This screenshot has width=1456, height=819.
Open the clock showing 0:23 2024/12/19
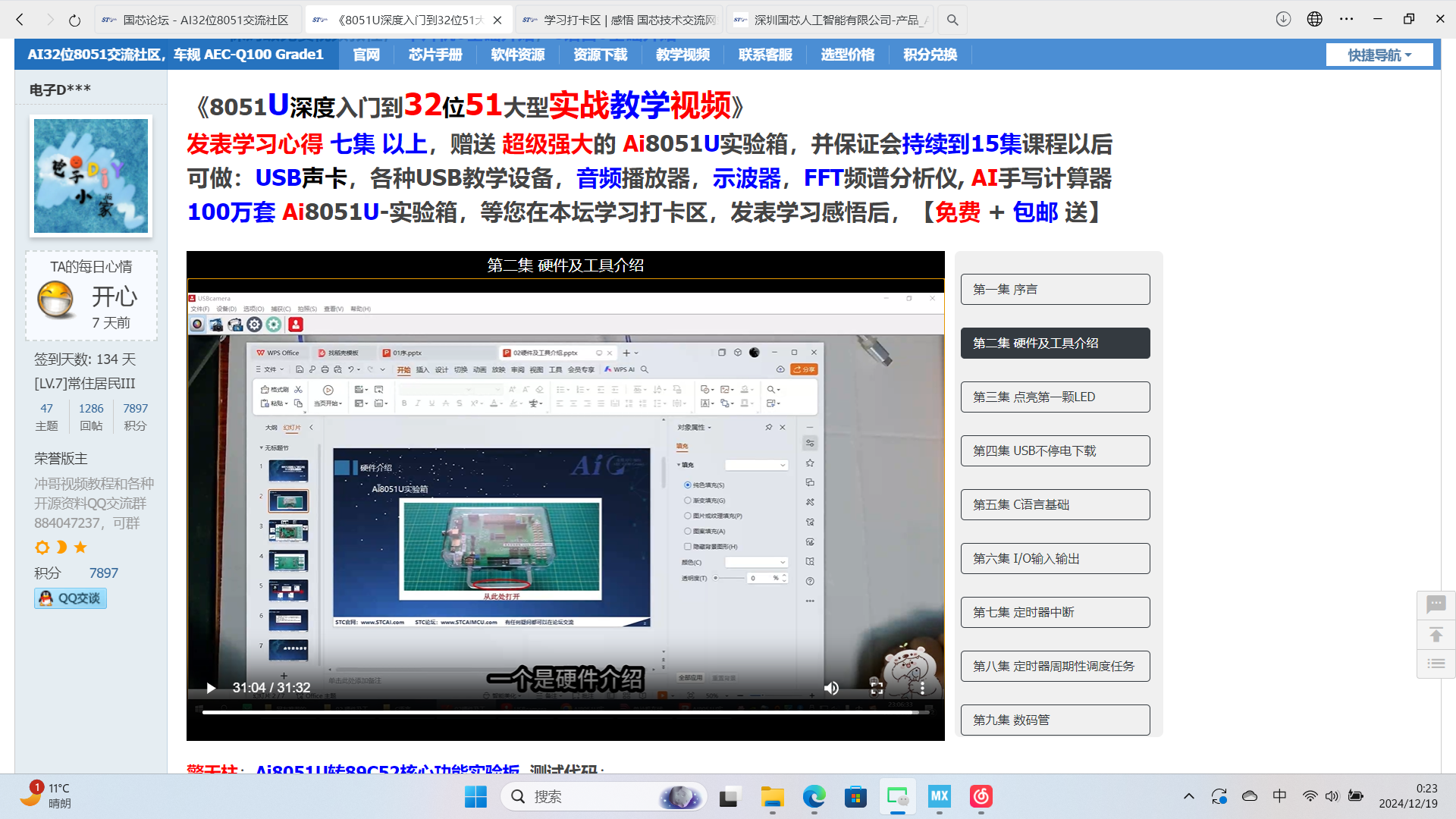[x=1408, y=795]
